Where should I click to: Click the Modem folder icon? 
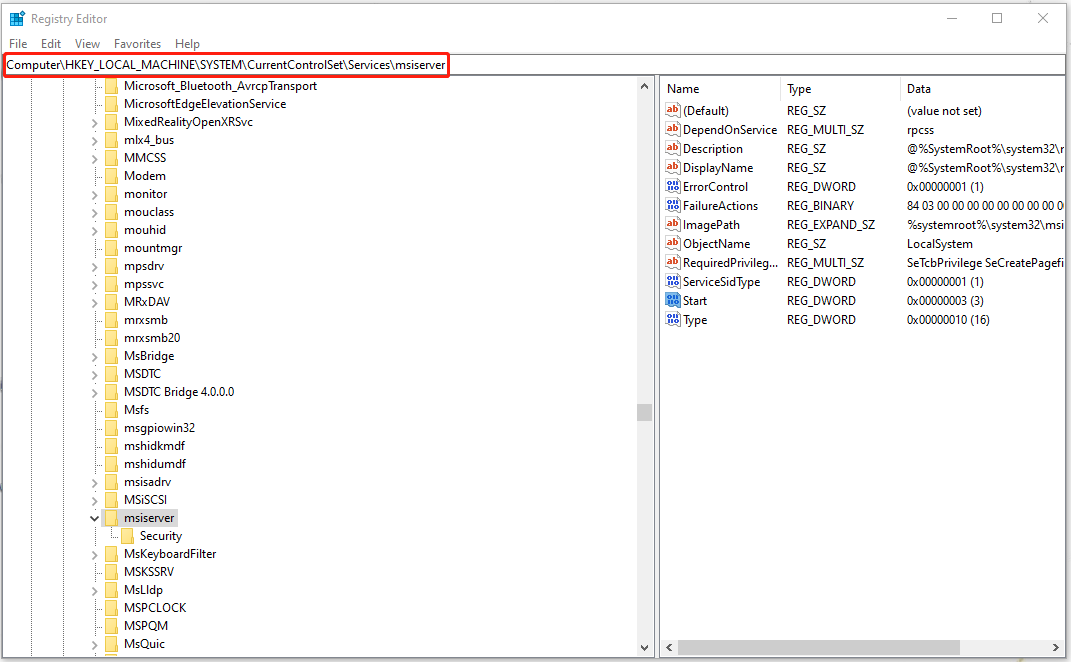(x=111, y=176)
